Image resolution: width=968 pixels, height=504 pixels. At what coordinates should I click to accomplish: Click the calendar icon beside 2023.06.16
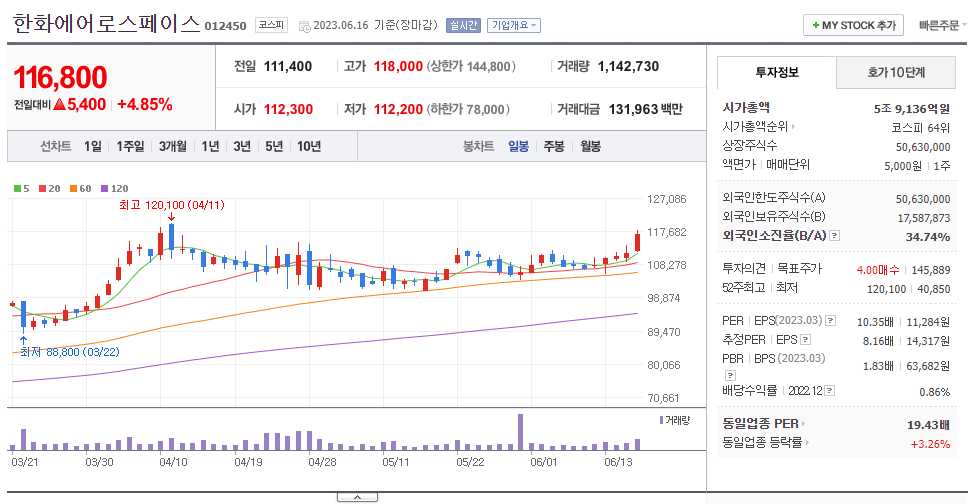304,26
